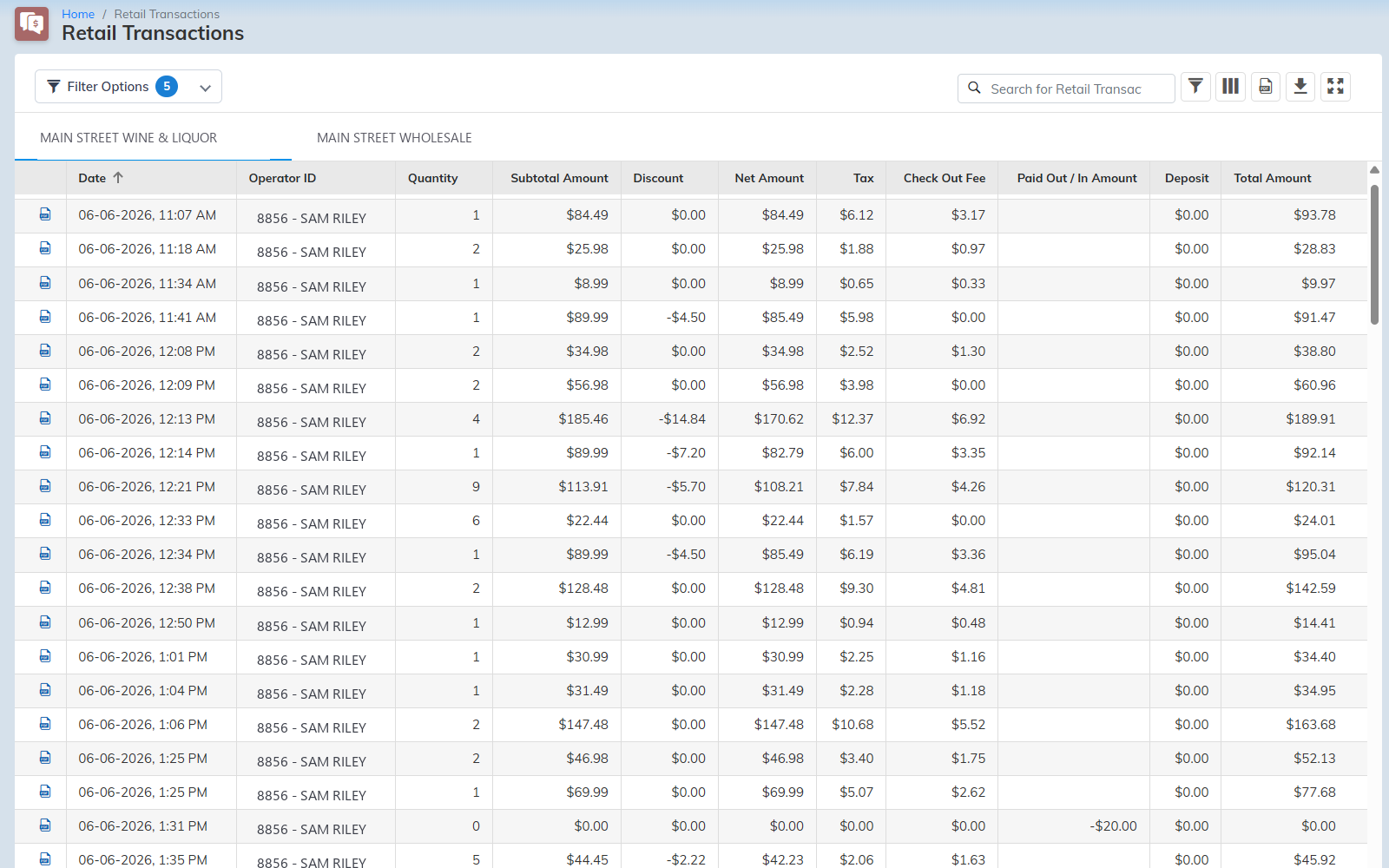The image size is (1389, 868).
Task: Open receipt icon for 12:09 PM transaction
Action: pos(45,385)
